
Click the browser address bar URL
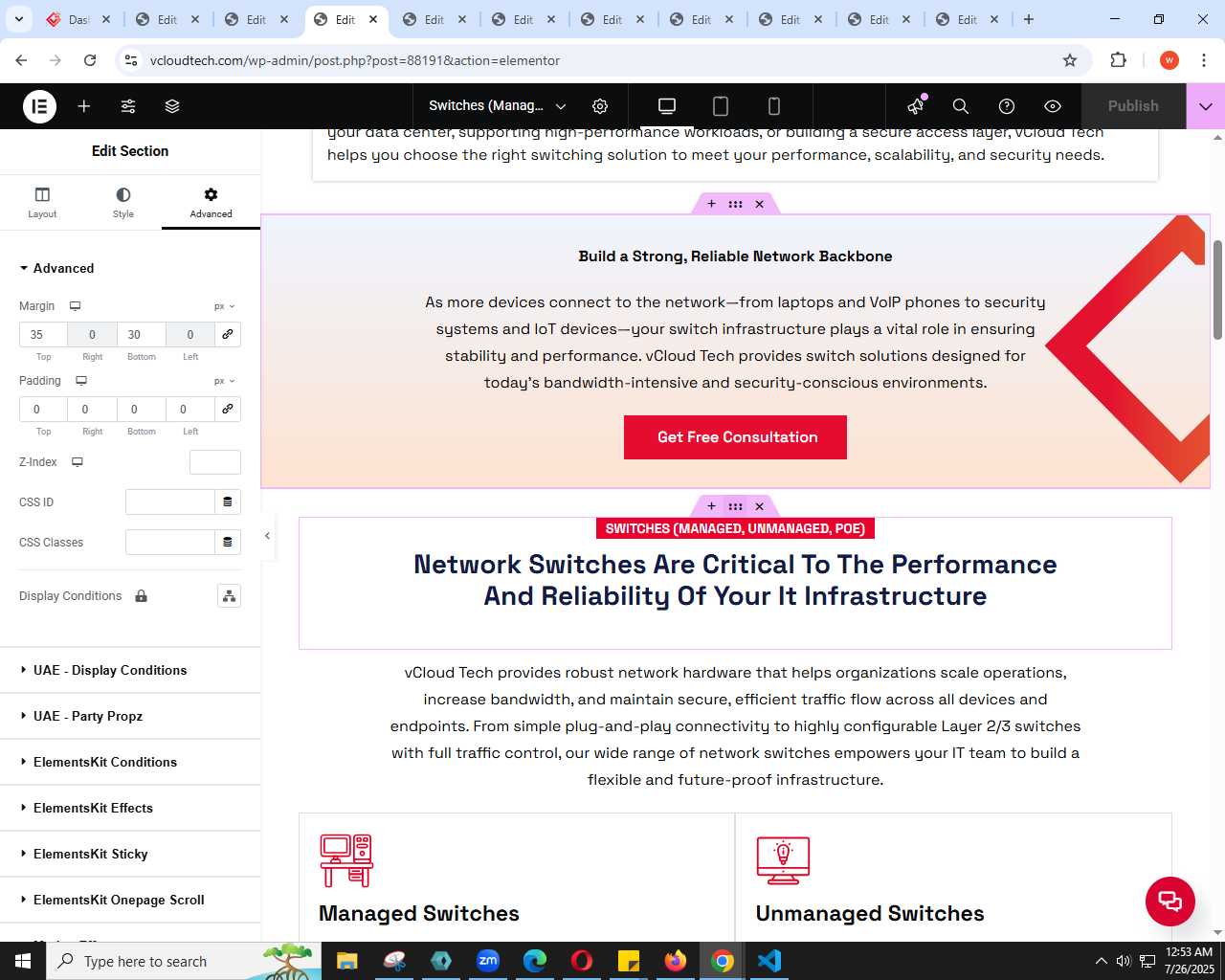tap(355, 60)
